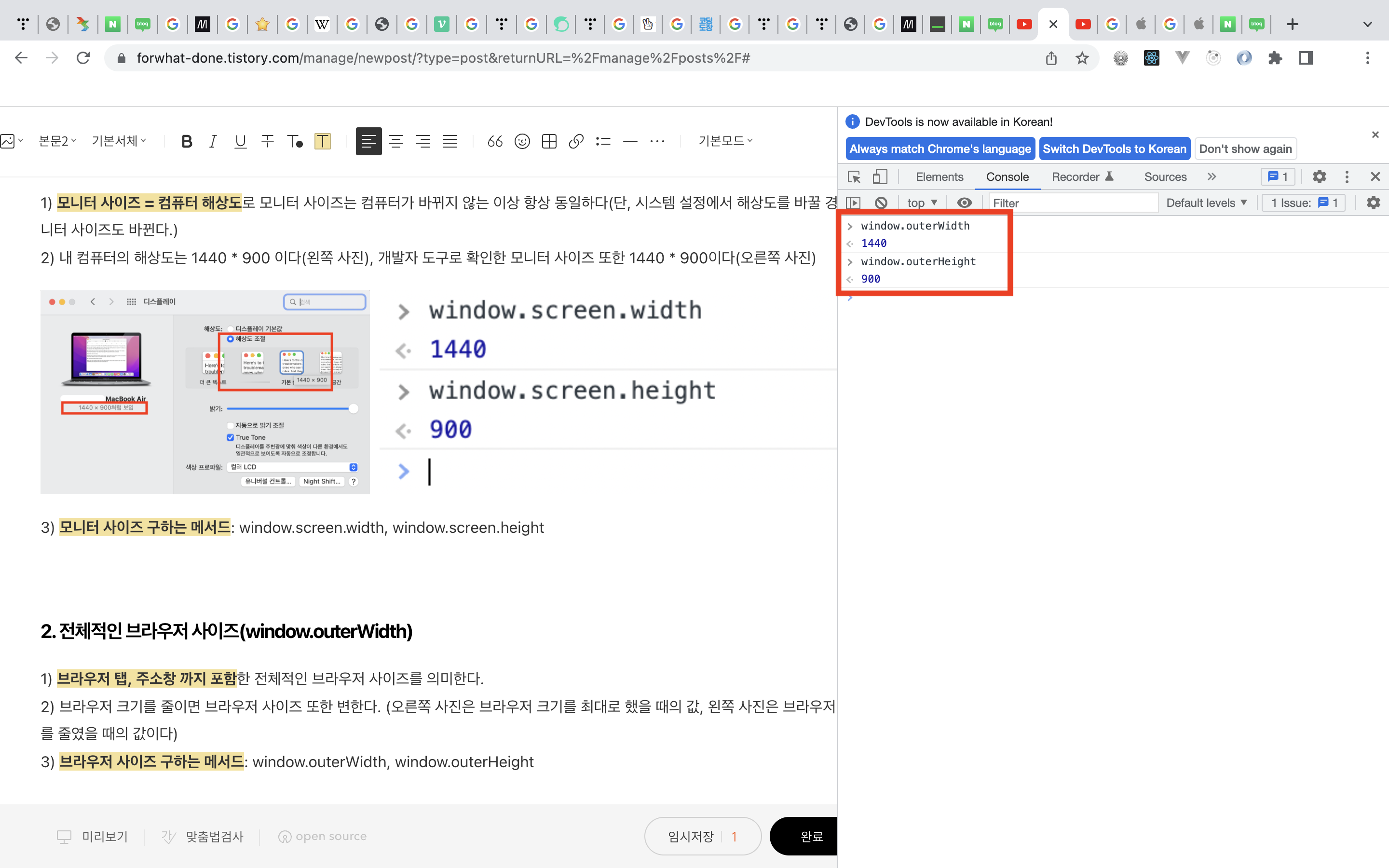The width and height of the screenshot is (1389, 868).
Task: Add a hyperlink using the link icon
Action: 576,141
